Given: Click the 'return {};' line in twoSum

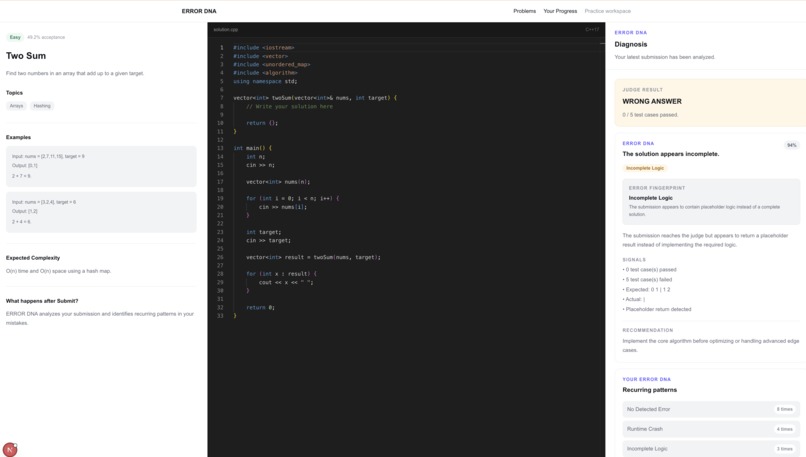Looking at the screenshot, I should click(x=262, y=123).
